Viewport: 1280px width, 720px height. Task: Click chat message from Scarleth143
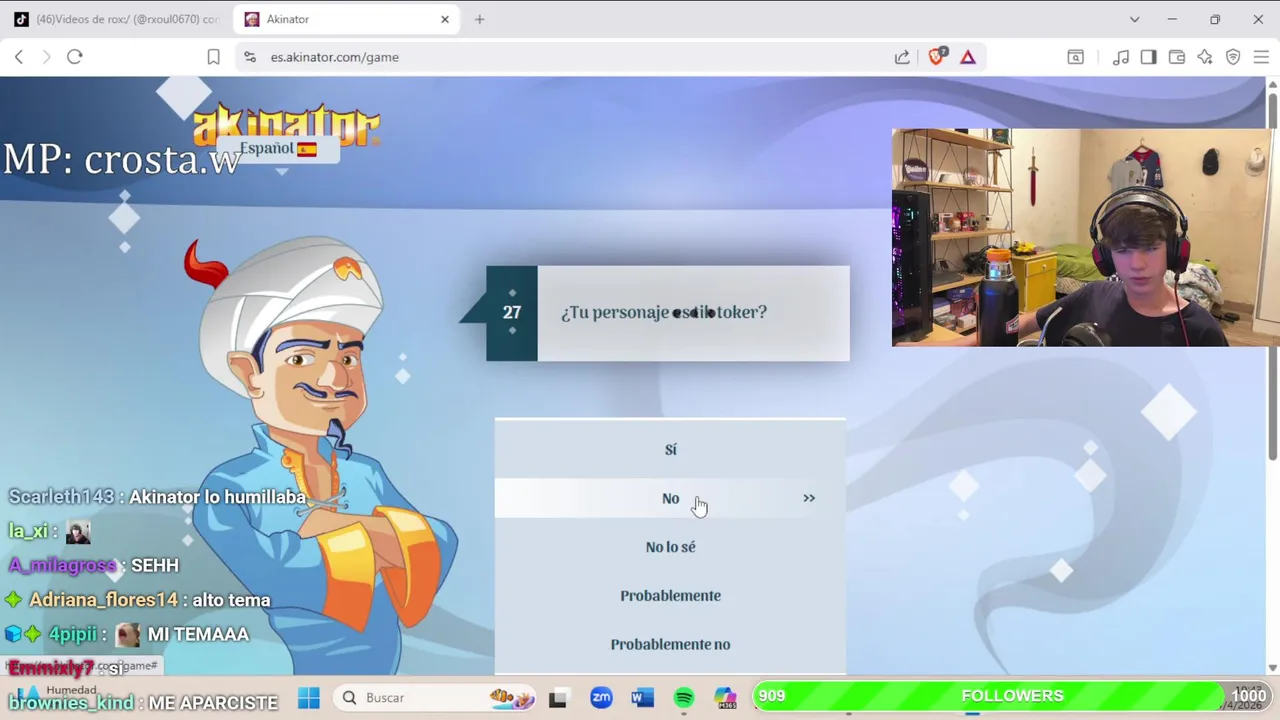pyautogui.click(x=157, y=497)
